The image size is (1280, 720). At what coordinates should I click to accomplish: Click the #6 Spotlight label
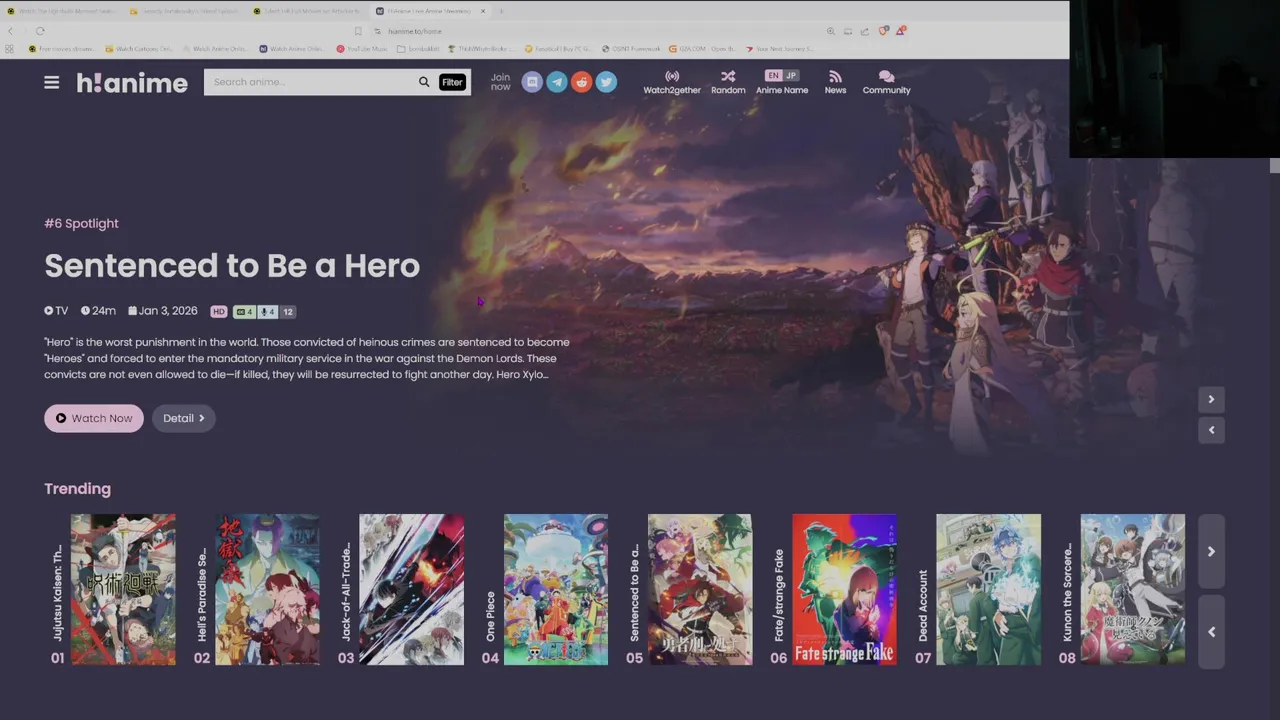pyautogui.click(x=81, y=223)
